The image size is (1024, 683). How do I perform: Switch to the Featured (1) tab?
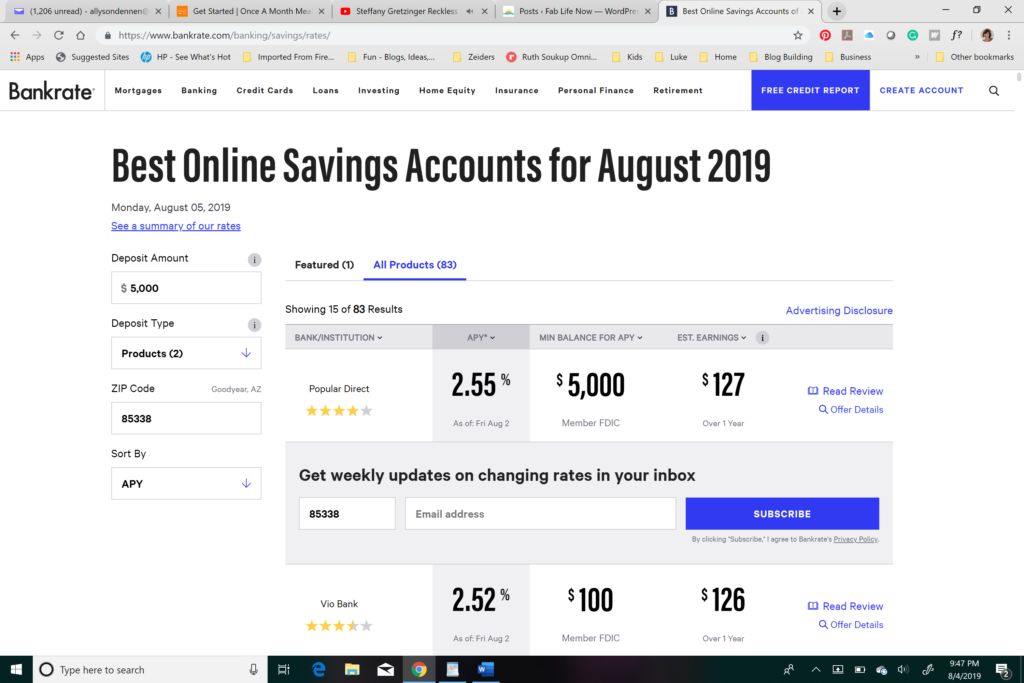324,264
